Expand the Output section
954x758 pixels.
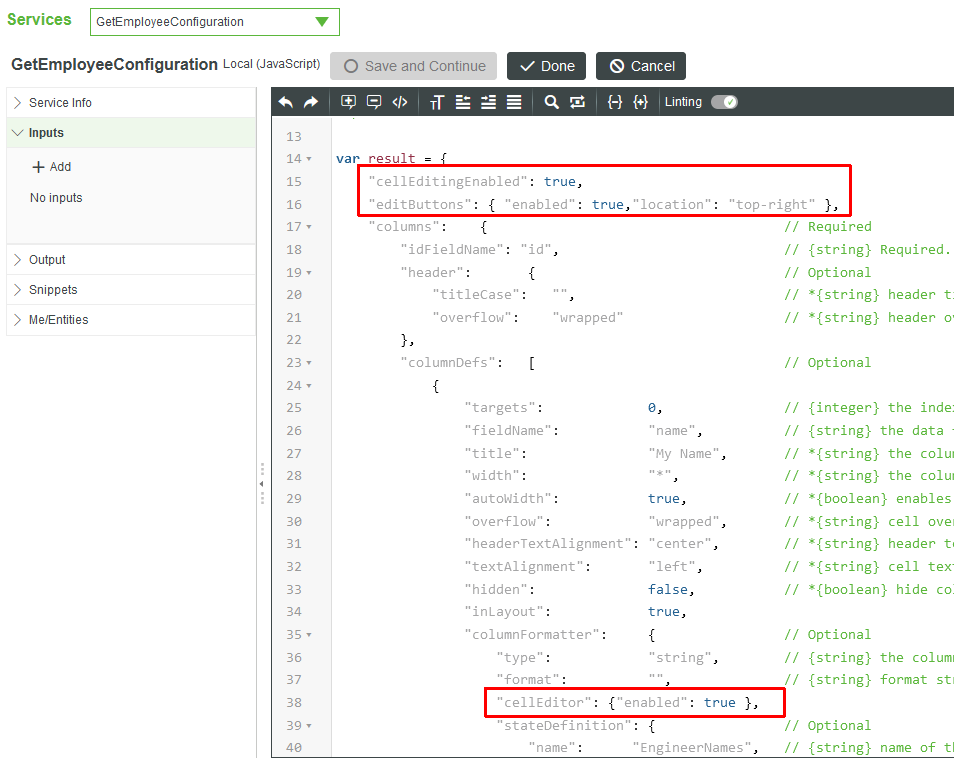(47, 260)
